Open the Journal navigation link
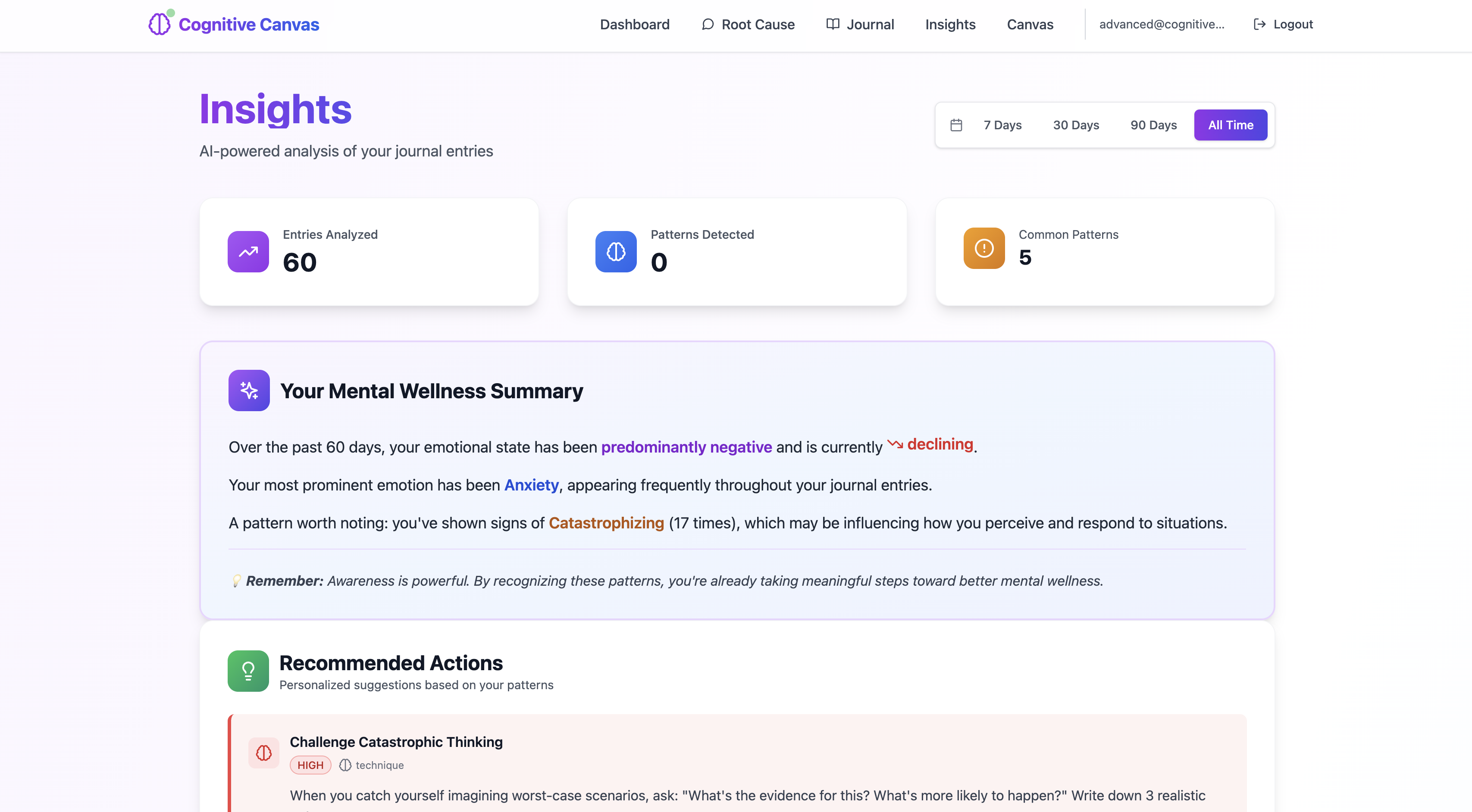Image resolution: width=1472 pixels, height=812 pixels. (x=860, y=25)
